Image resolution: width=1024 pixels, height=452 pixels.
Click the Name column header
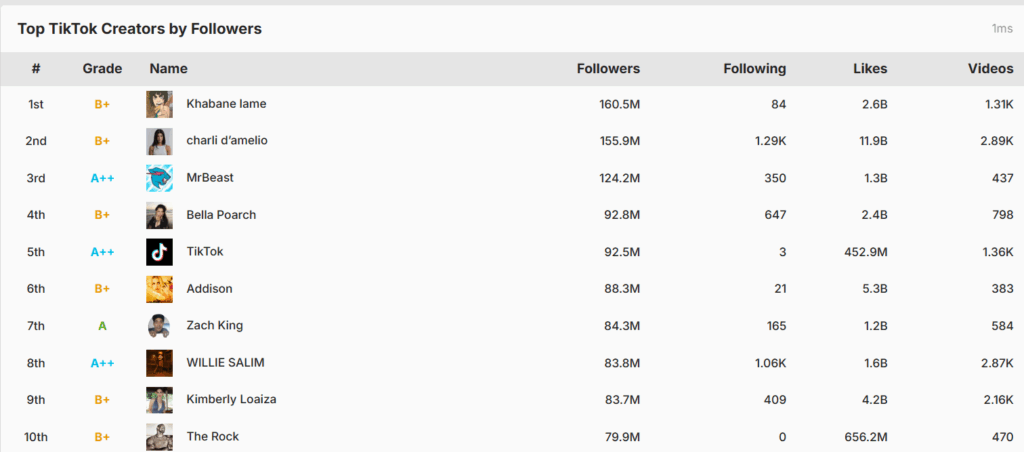coord(168,69)
